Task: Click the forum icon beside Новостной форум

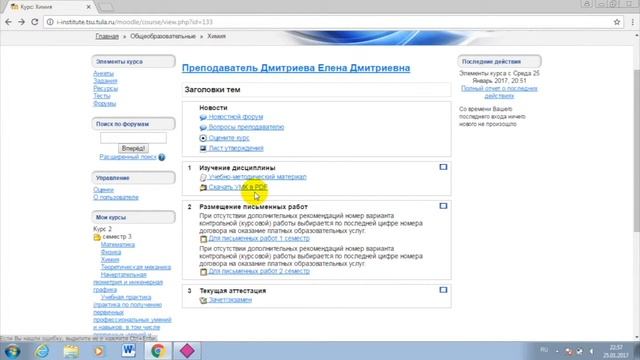Action: pos(203,117)
